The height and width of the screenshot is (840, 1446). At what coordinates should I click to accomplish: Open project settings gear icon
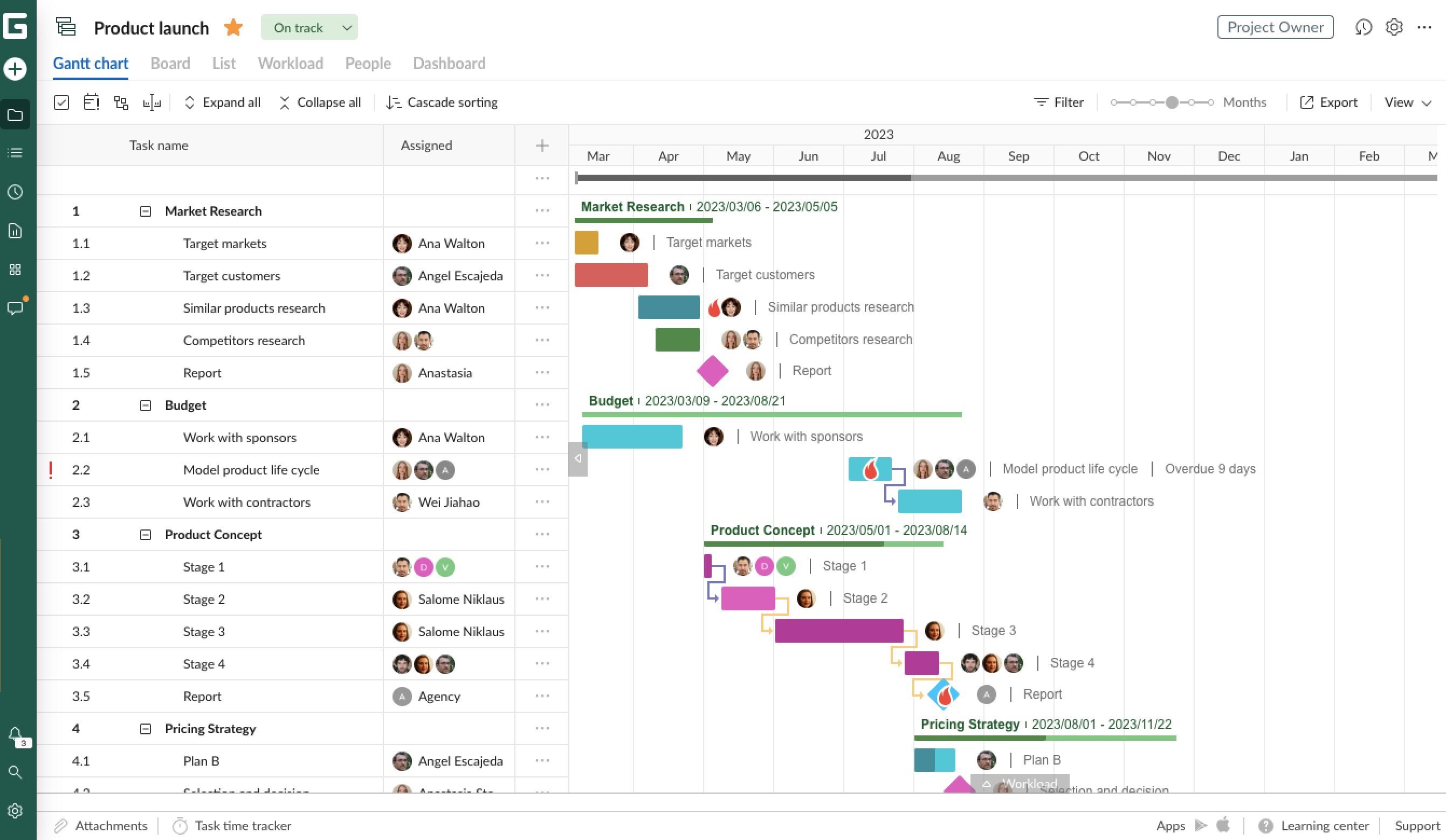1393,27
